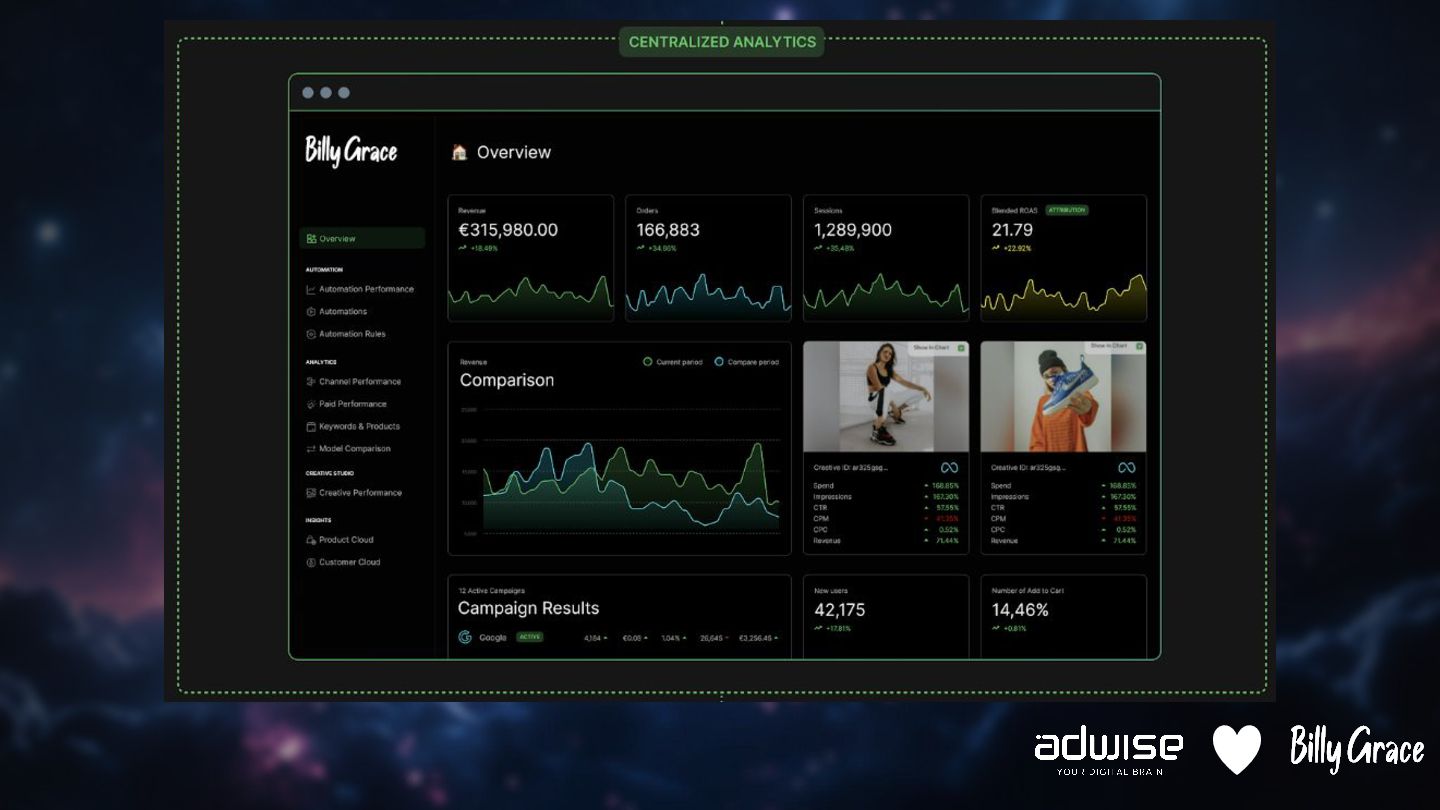Click the 14,46% Add to Cart value
Image resolution: width=1440 pixels, height=810 pixels.
(1020, 610)
